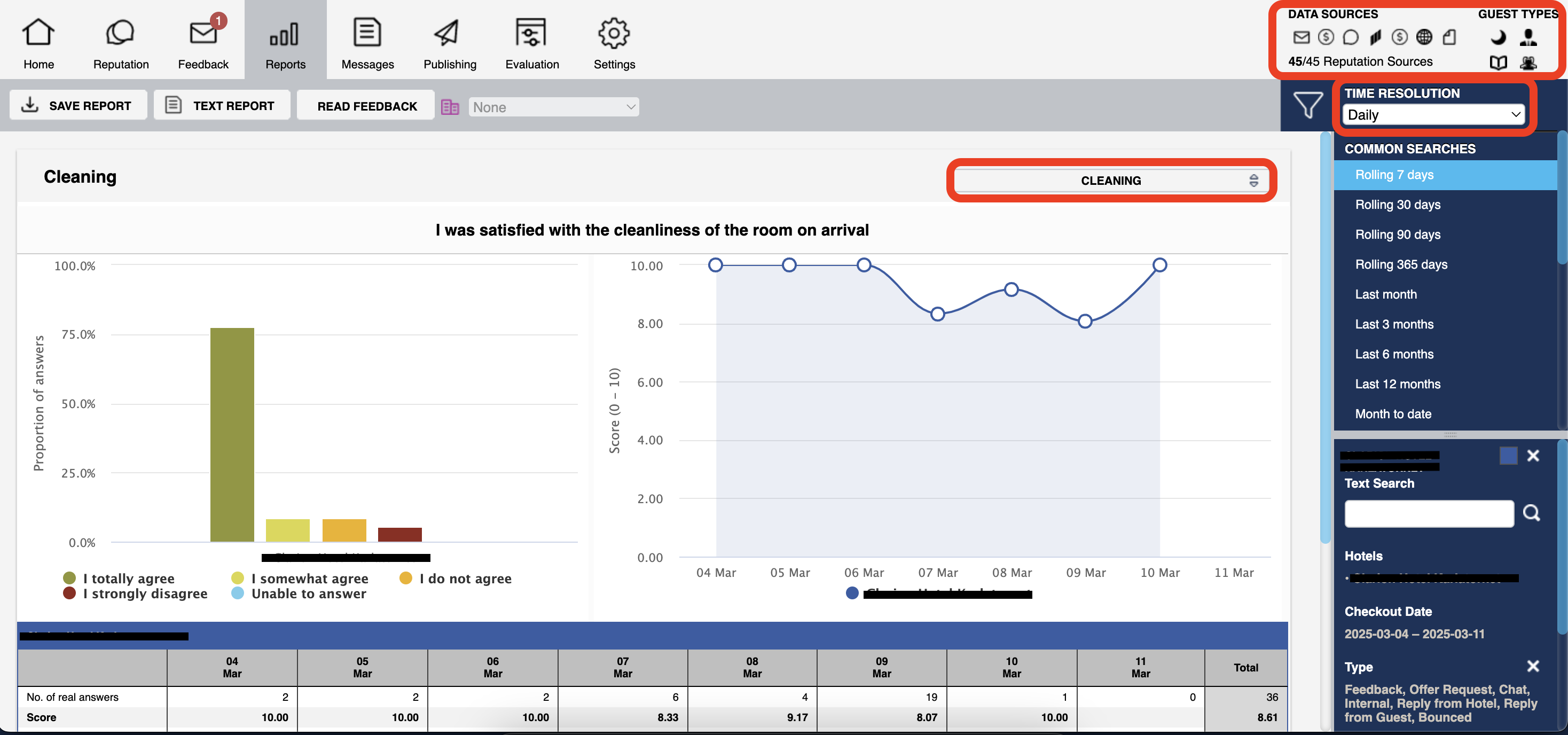Toggle 'I totally agree' legend series

point(119,578)
